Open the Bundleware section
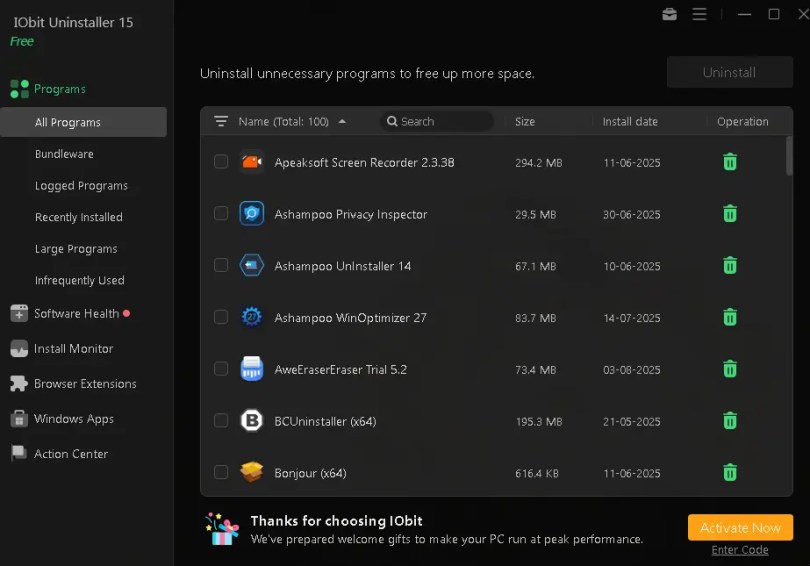 tap(64, 154)
